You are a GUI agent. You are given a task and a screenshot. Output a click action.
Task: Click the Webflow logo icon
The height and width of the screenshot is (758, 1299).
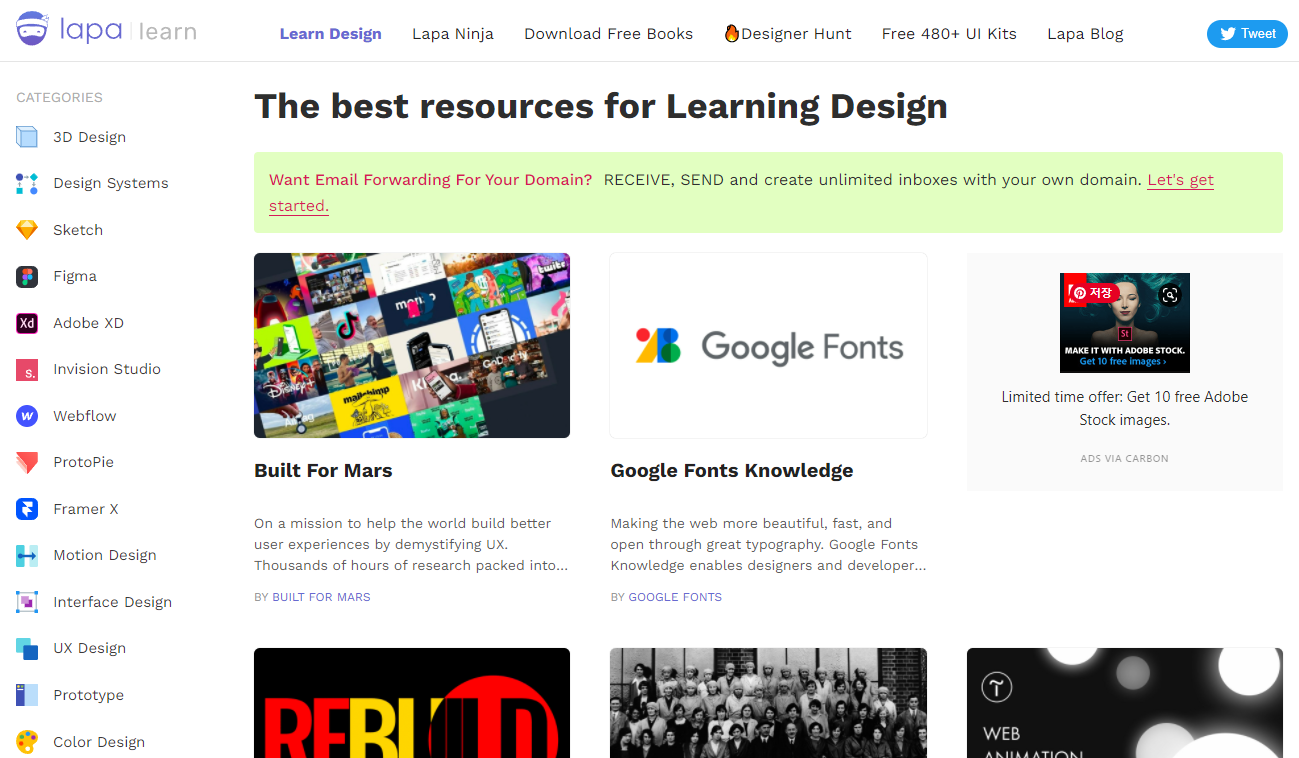[27, 416]
